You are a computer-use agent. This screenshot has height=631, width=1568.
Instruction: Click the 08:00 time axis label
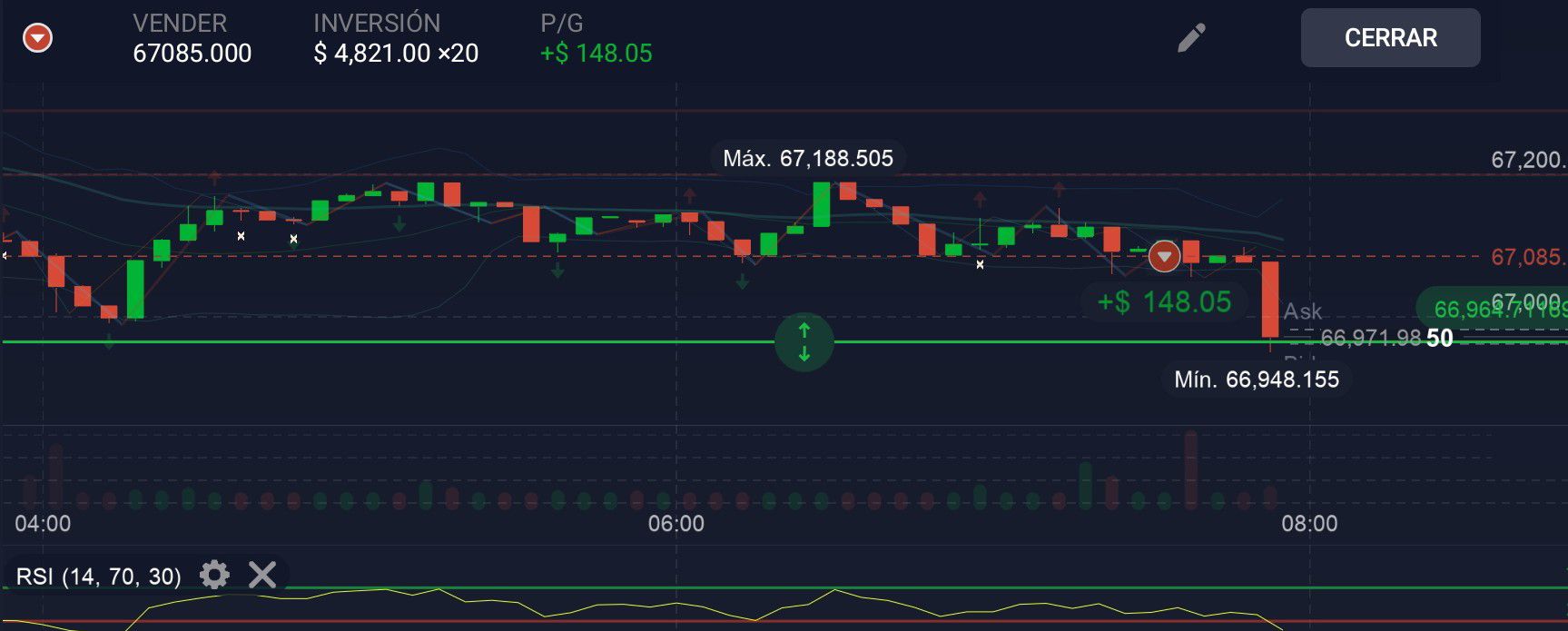[1308, 524]
